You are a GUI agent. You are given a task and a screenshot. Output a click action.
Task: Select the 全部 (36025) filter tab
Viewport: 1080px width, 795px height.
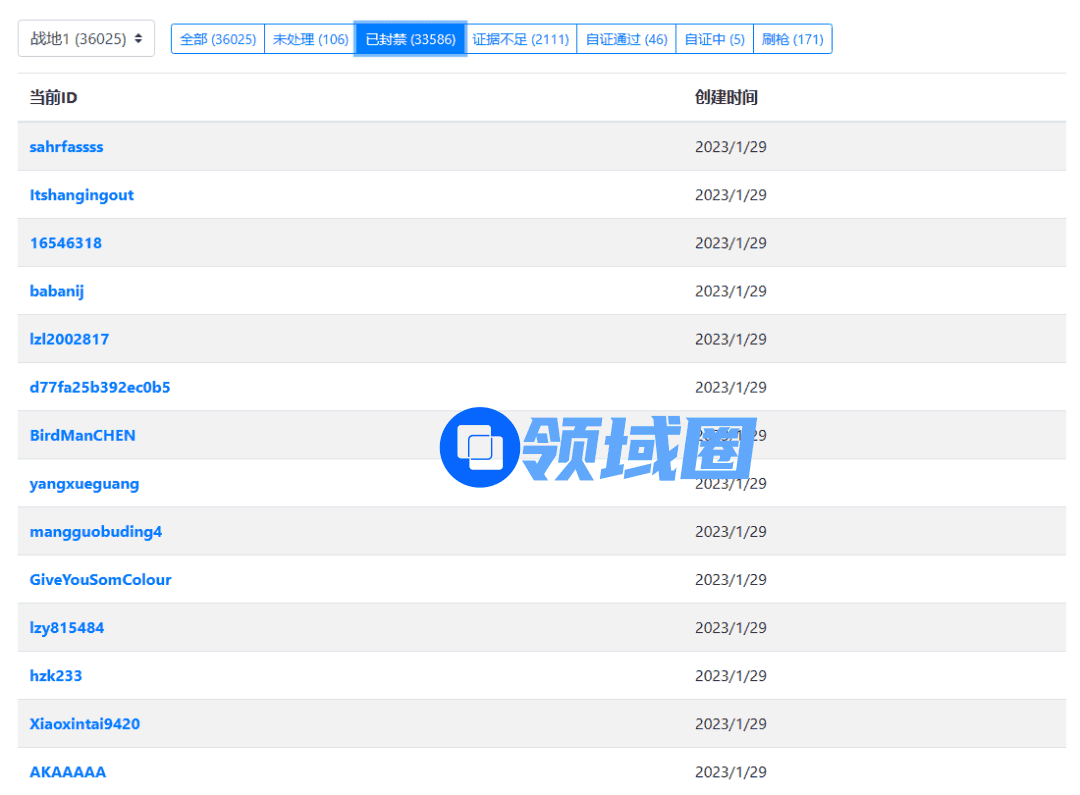tap(218, 40)
